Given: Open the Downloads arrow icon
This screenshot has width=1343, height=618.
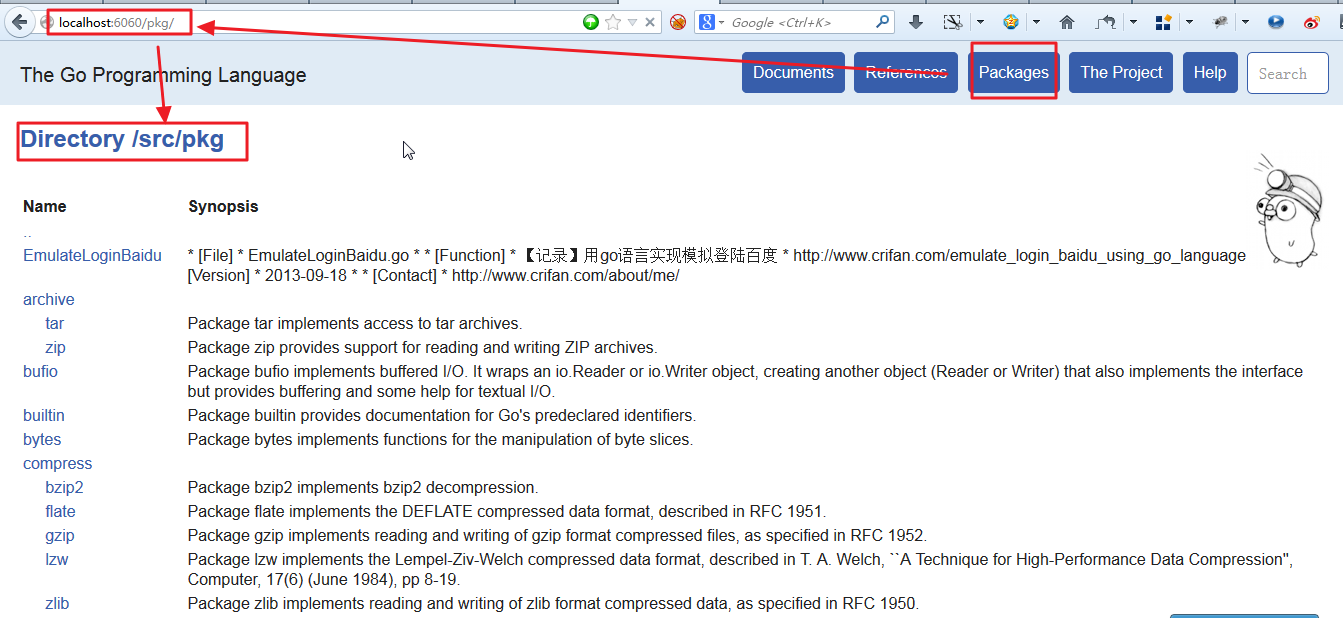Looking at the screenshot, I should 916,22.
